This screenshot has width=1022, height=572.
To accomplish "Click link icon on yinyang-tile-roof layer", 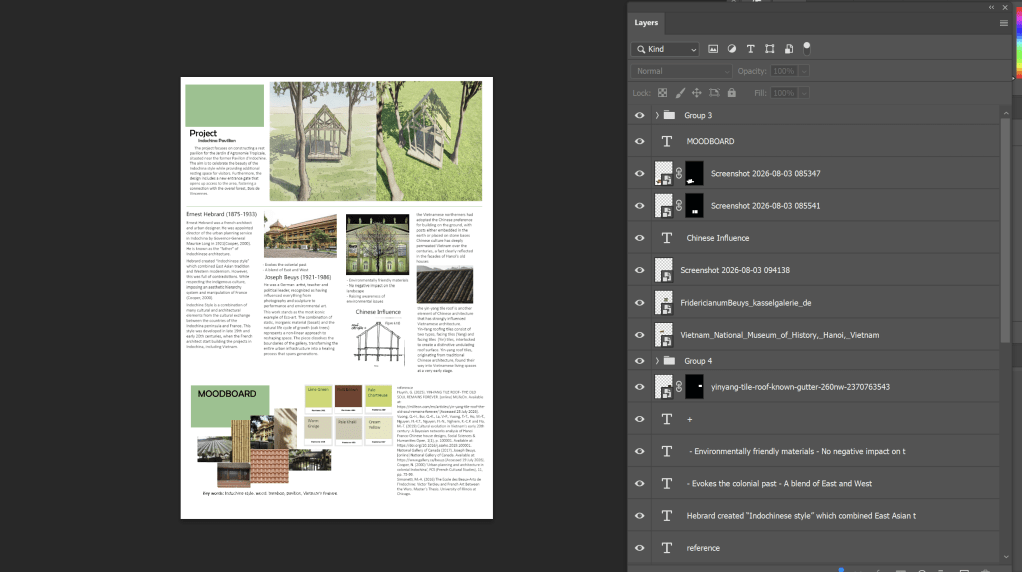I will (679, 386).
